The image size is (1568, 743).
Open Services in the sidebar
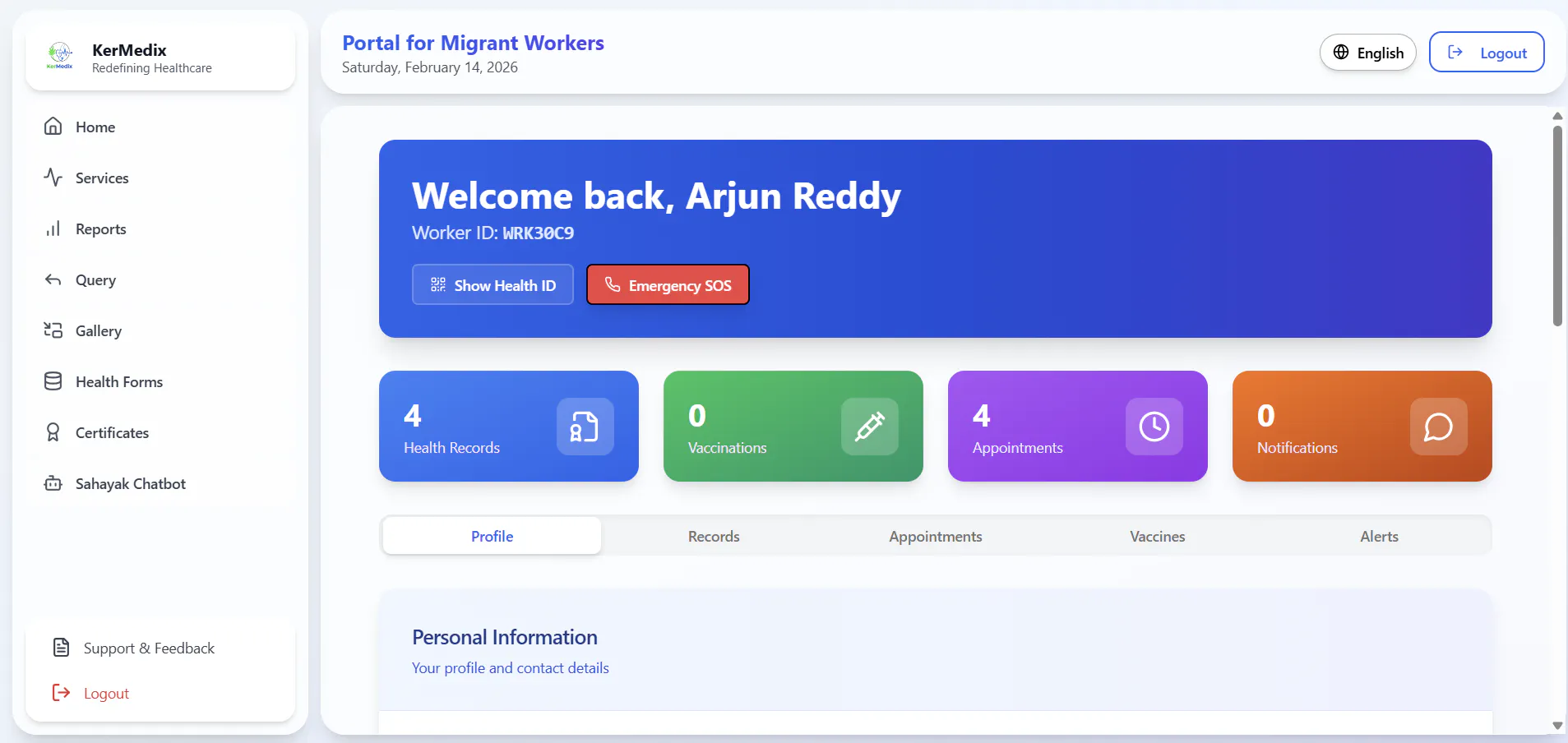point(160,178)
